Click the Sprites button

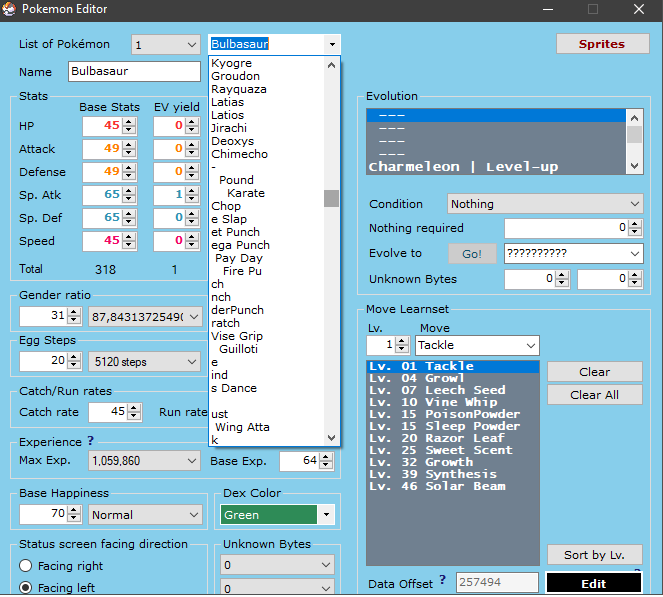[601, 44]
